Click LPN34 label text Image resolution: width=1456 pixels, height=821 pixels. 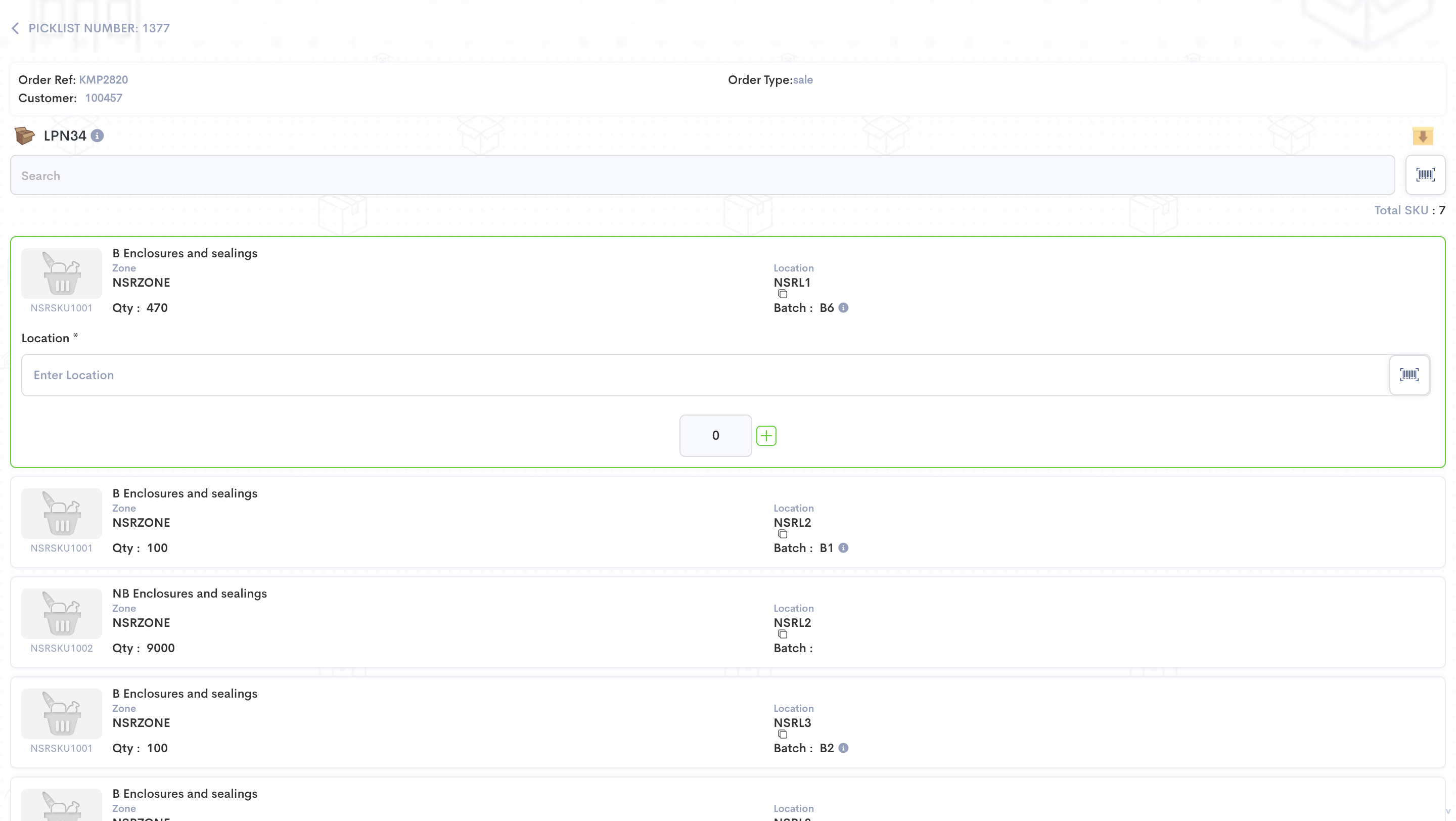tap(65, 135)
